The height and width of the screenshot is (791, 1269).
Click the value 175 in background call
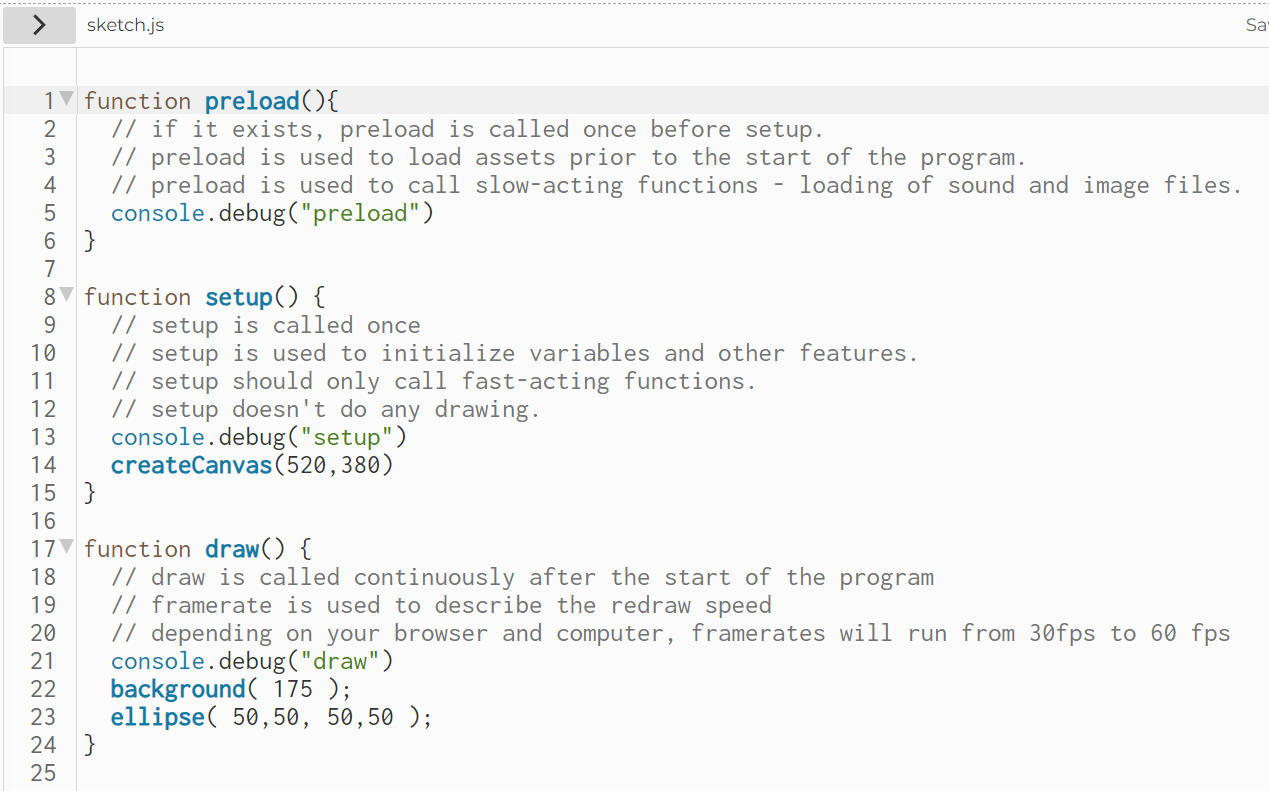click(x=293, y=689)
